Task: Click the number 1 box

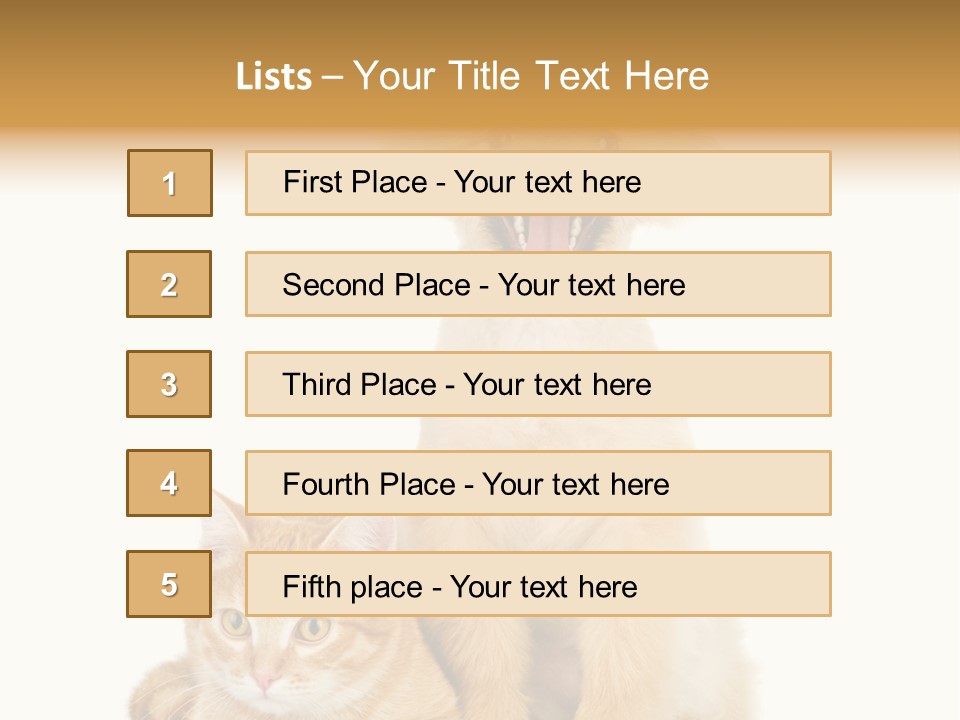Action: click(x=170, y=183)
